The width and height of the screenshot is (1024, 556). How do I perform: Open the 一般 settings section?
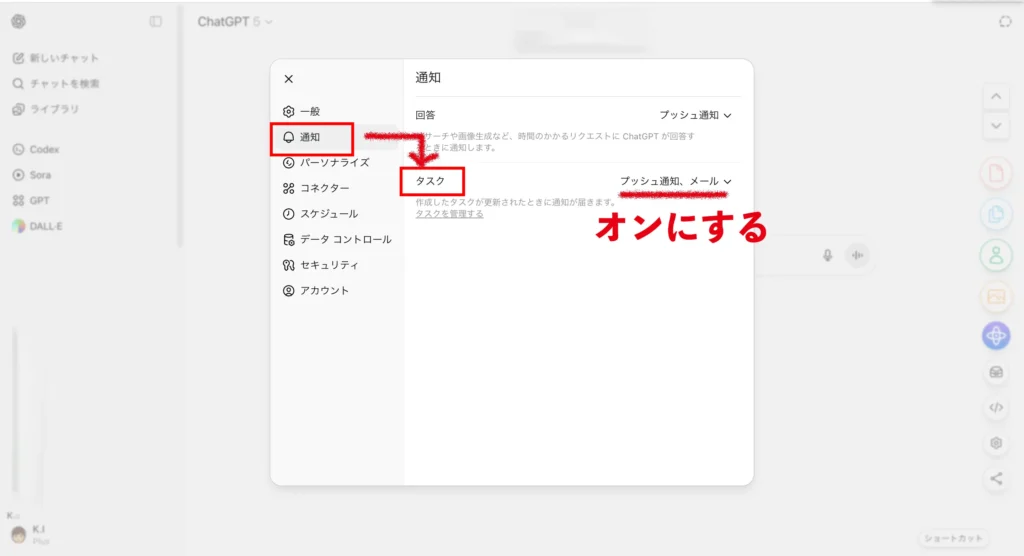coord(337,112)
